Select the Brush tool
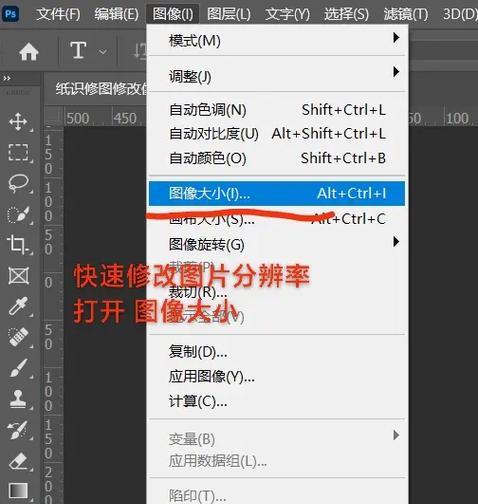 (18, 368)
